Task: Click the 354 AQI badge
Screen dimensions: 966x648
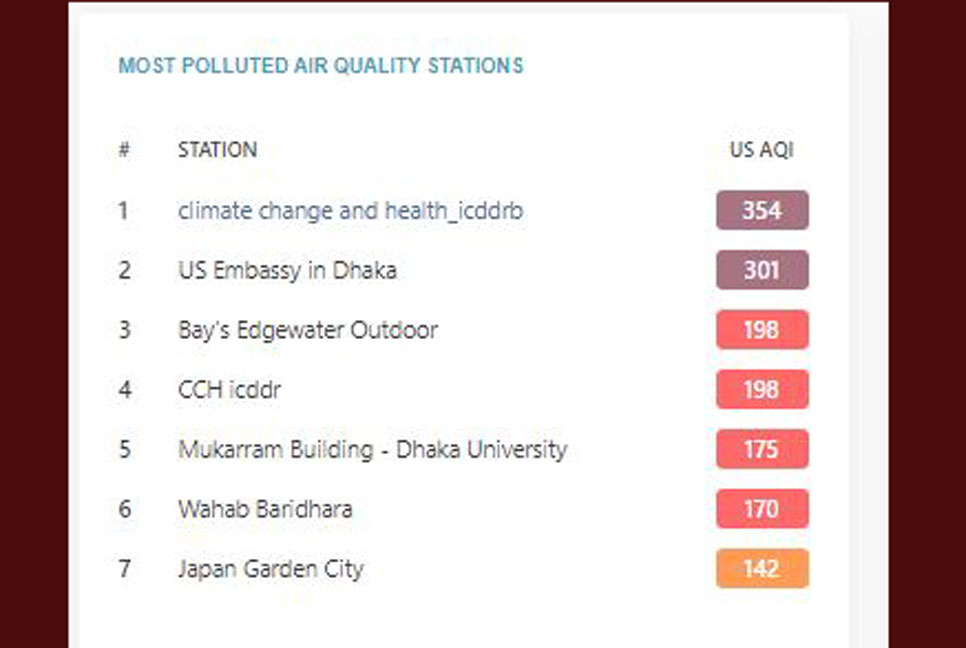Action: point(762,211)
